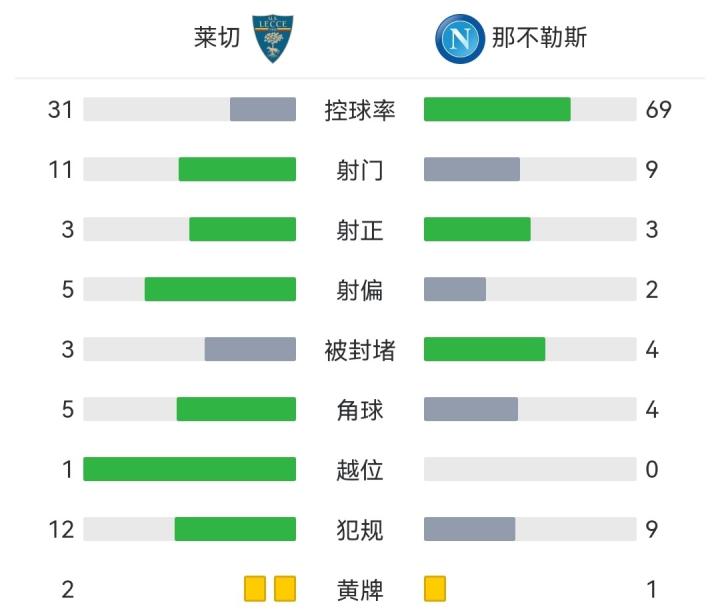Click Napoli's gray 犯规 fouls bar
The height and width of the screenshot is (613, 720).
pos(469,529)
